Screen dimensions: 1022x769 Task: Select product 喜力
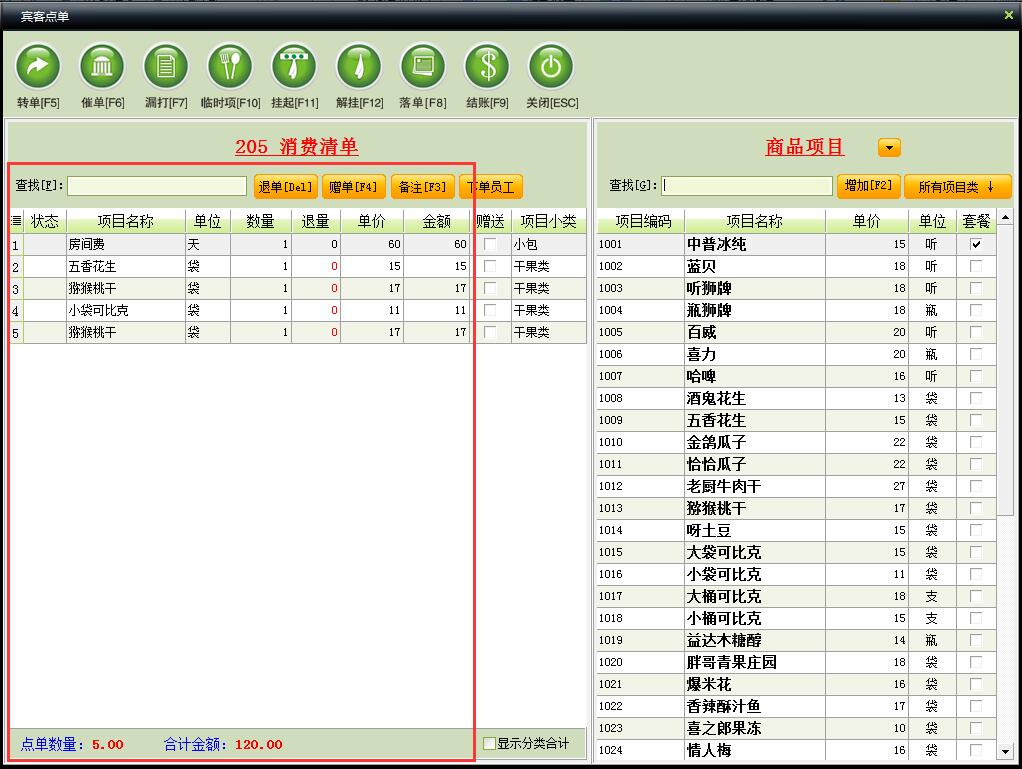(796, 354)
